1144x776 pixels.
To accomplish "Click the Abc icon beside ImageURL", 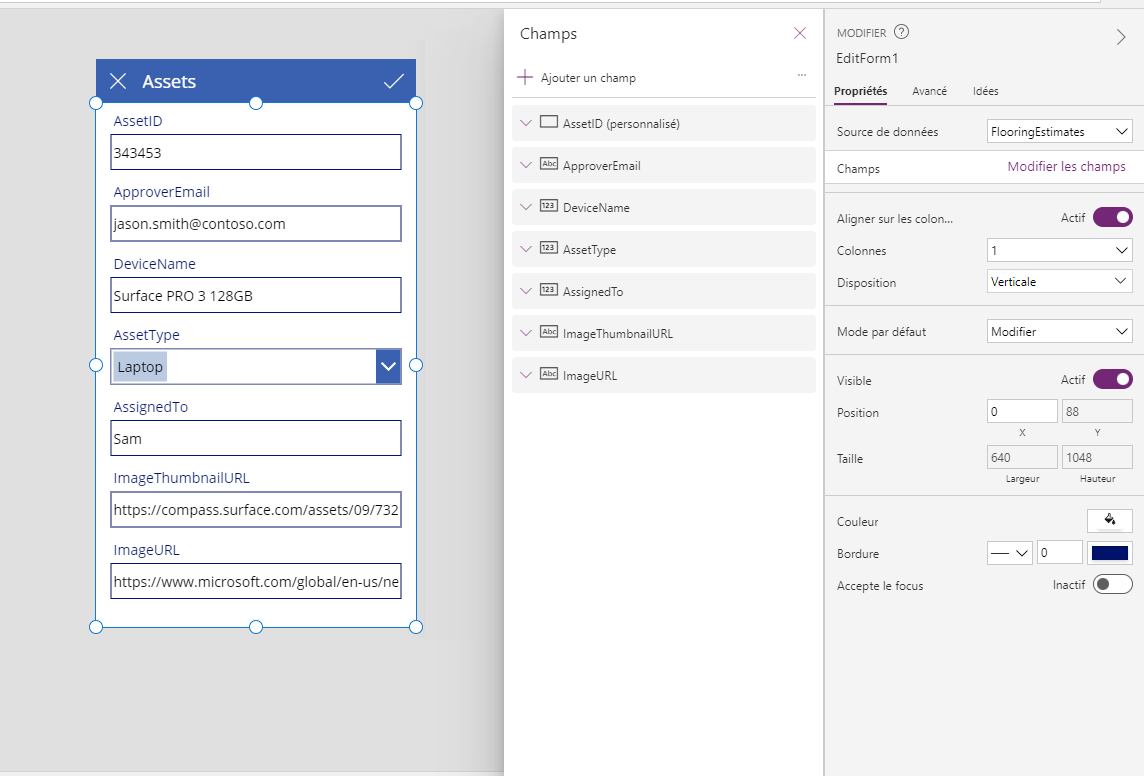I will click(x=549, y=374).
